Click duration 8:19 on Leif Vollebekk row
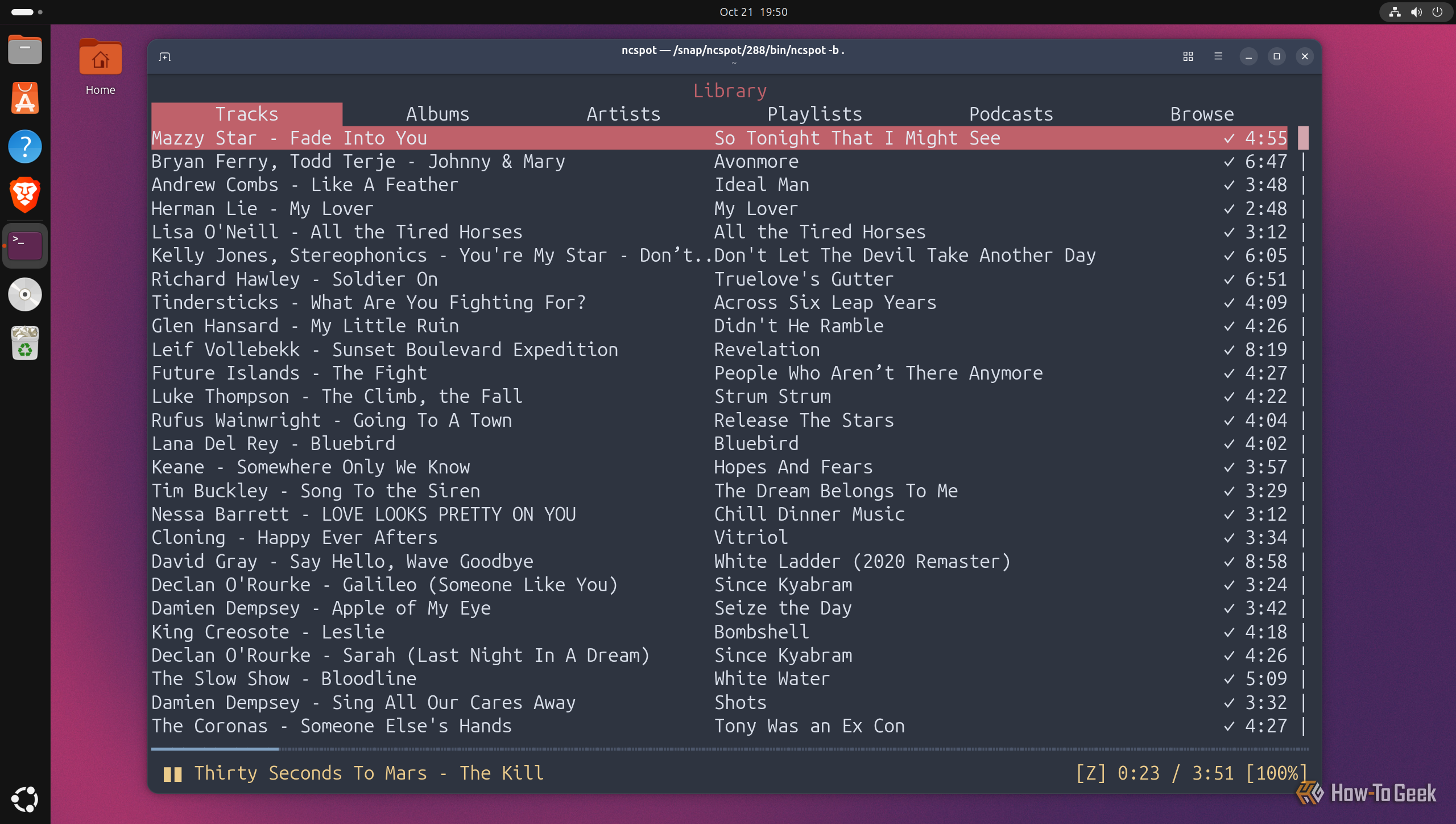Image resolution: width=1456 pixels, height=824 pixels. [x=1266, y=350]
